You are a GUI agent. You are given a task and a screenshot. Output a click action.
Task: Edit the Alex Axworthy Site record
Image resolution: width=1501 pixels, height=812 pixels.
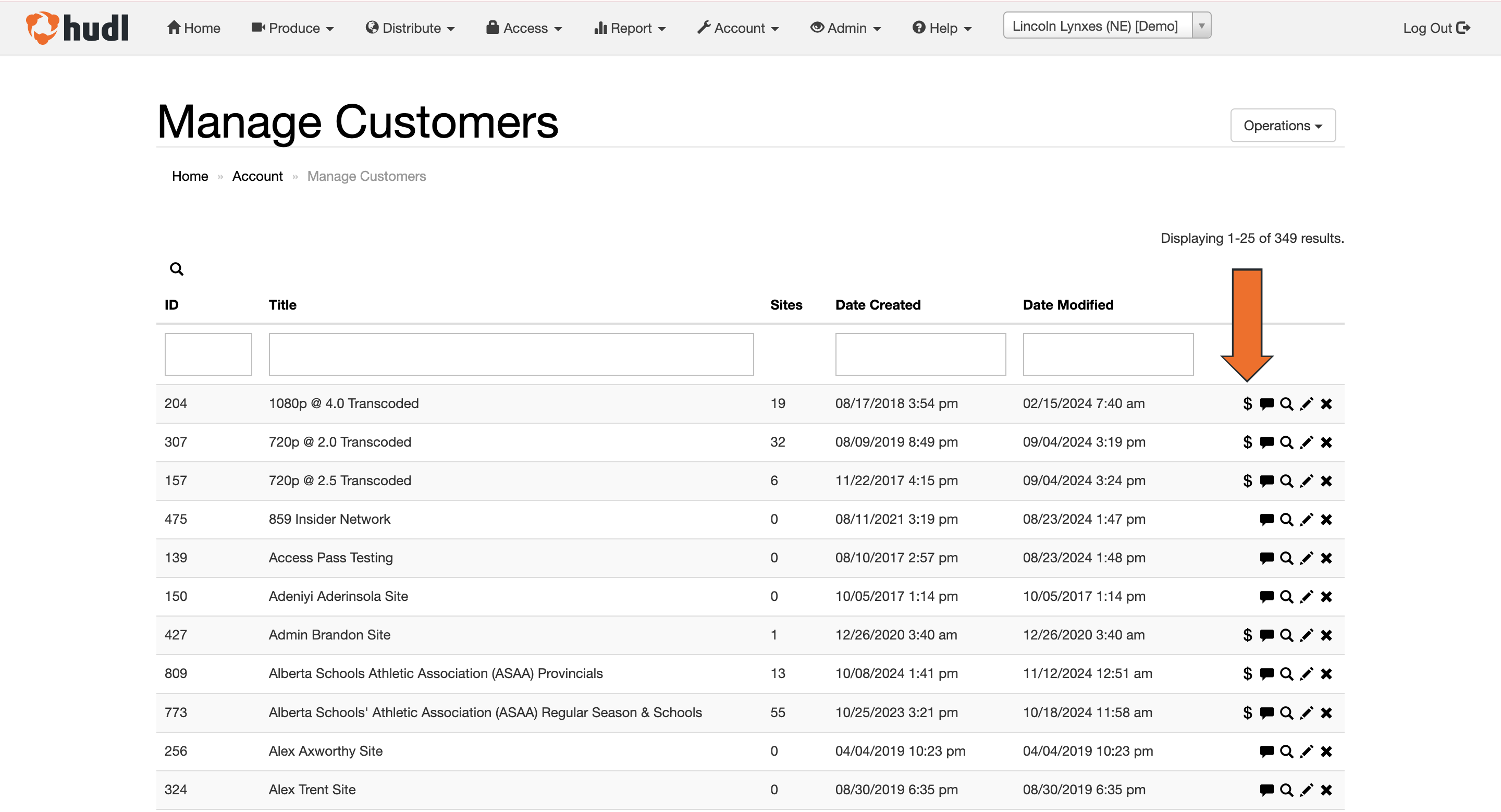click(x=1307, y=751)
